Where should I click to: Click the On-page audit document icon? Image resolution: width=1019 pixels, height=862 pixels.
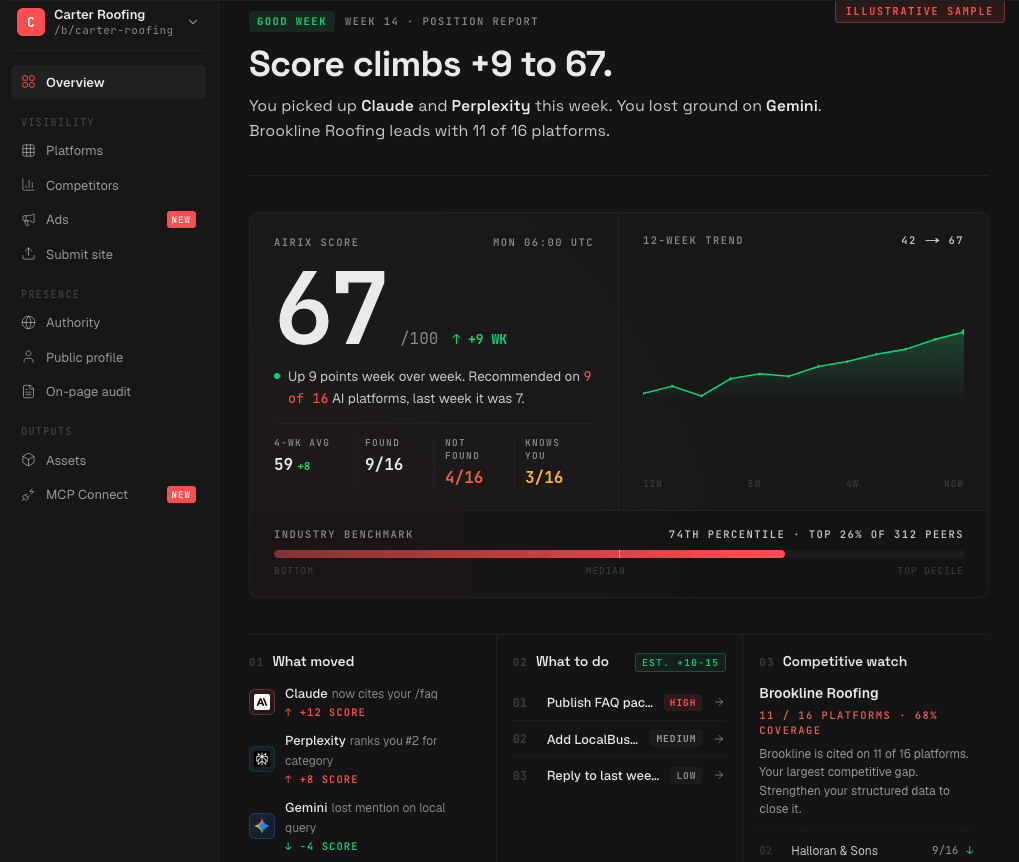pos(29,391)
